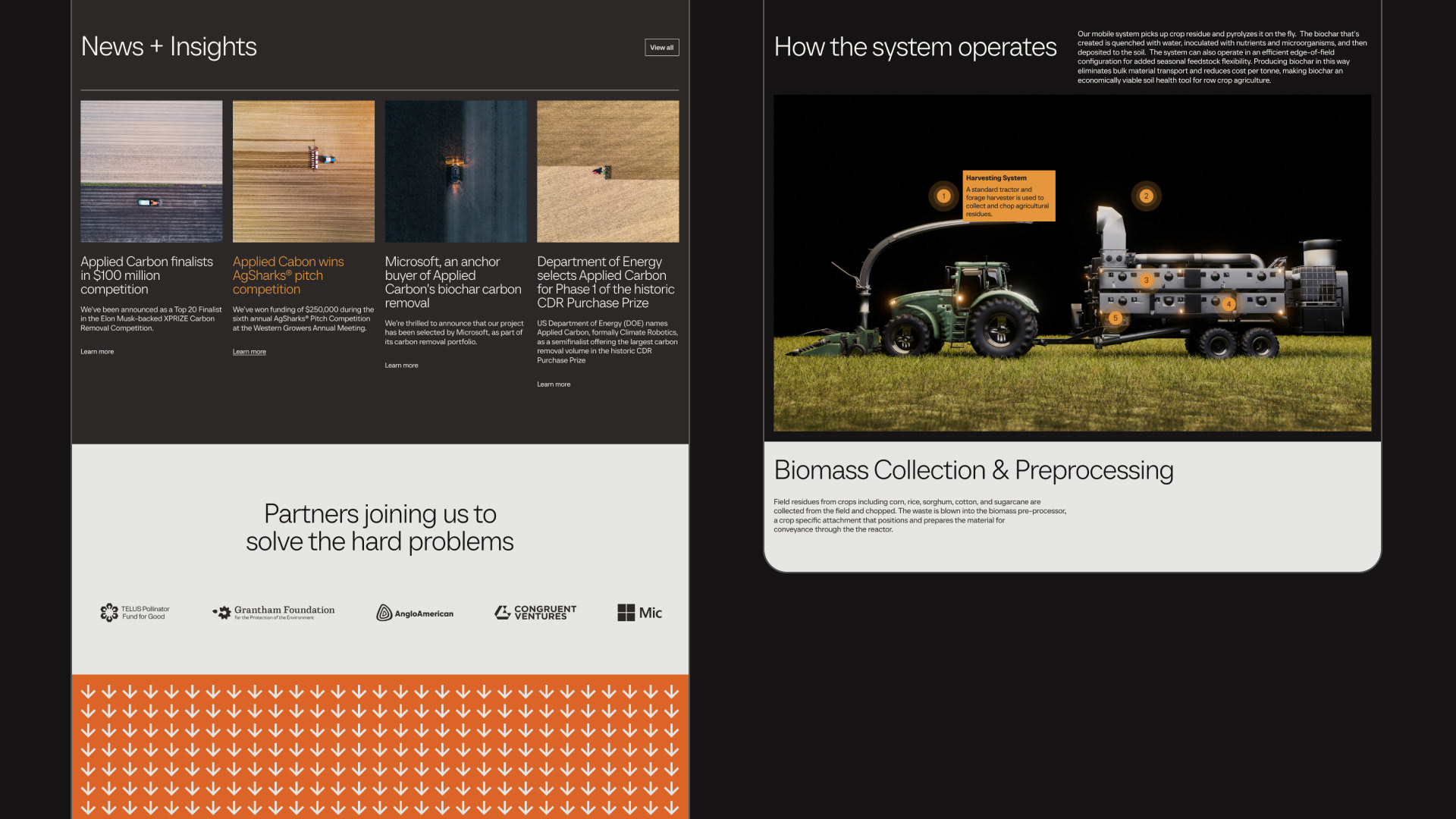Click paragraph beginning Our mobile system picks up
This screenshot has width=1456, height=819.
[1222, 57]
